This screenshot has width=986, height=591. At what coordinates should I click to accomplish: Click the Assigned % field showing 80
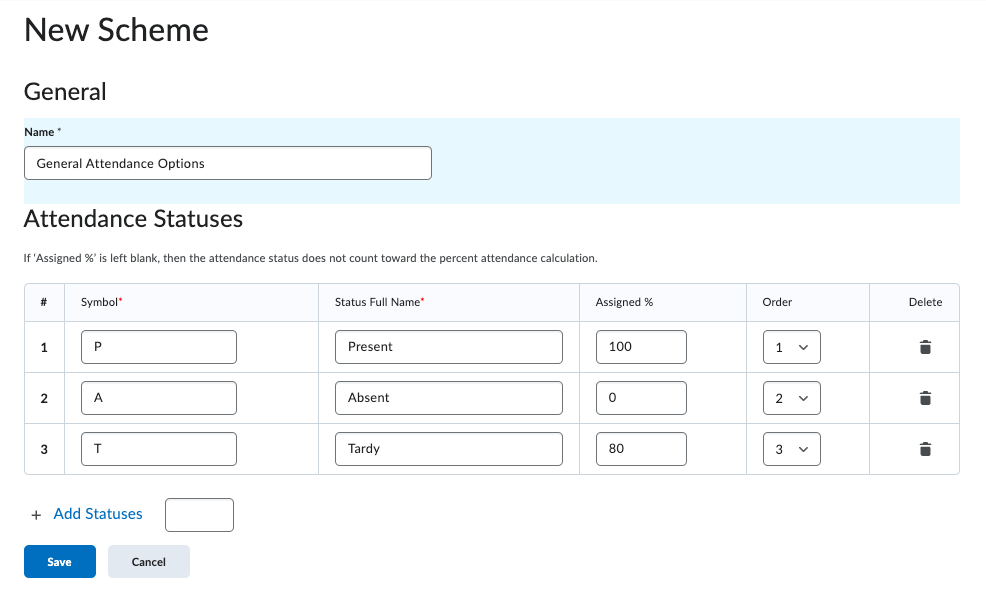641,449
